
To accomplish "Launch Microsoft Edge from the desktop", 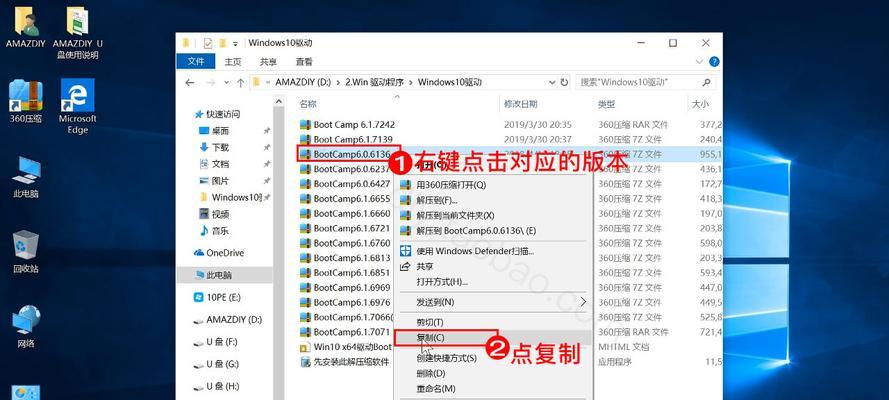I will [x=78, y=106].
